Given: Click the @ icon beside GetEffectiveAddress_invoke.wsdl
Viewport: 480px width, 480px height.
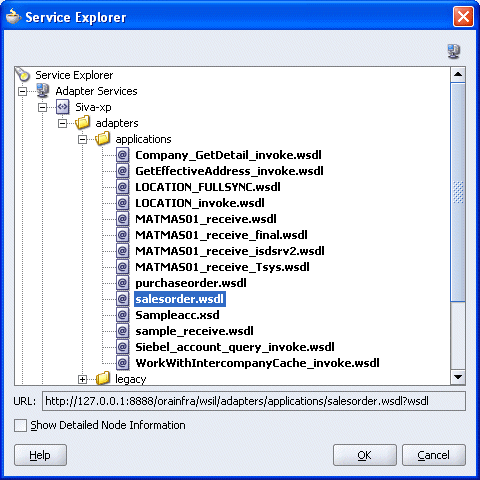Looking at the screenshot, I should click(x=122, y=171).
